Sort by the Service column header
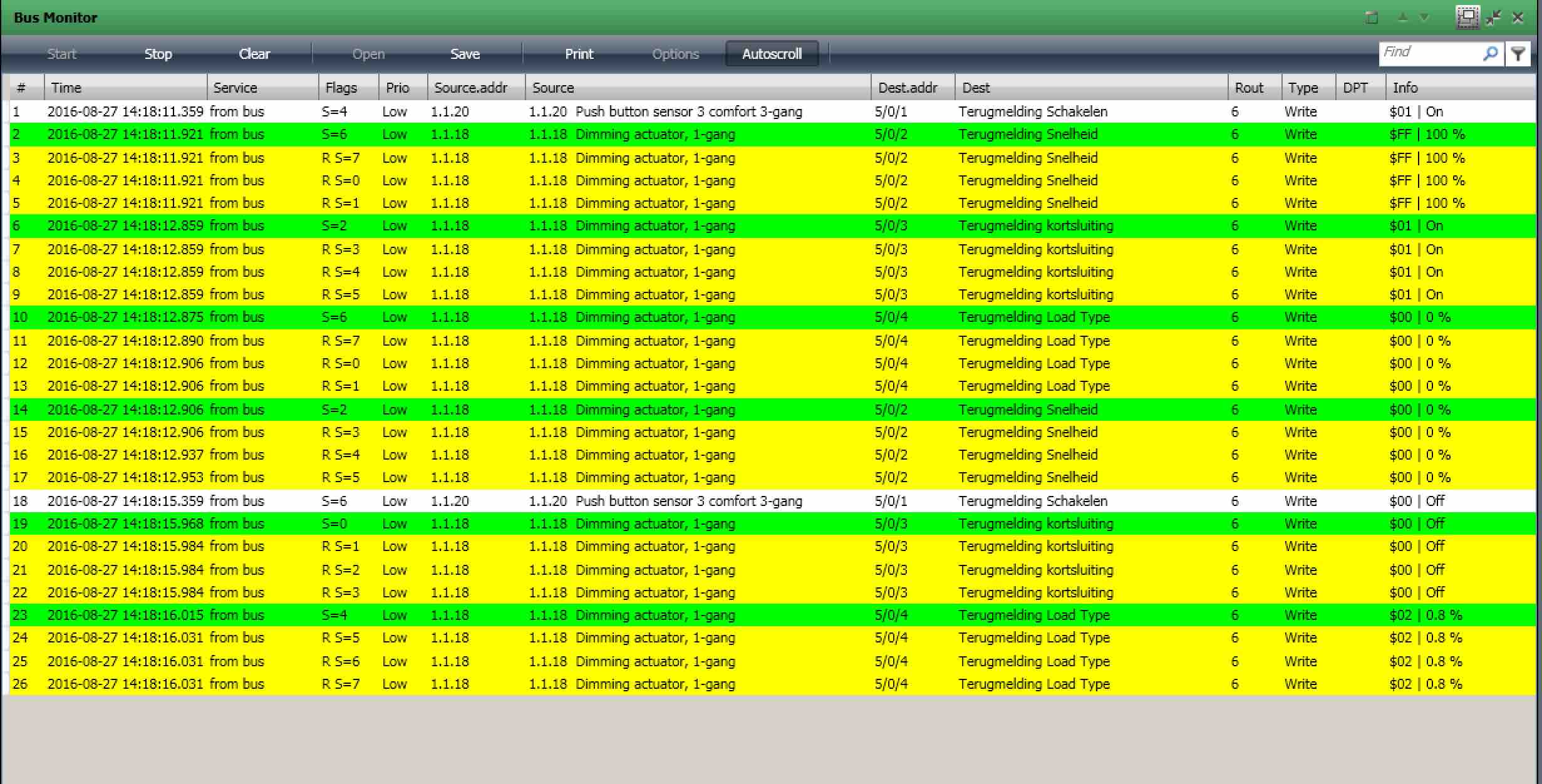This screenshot has width=1542, height=784. tap(262, 88)
